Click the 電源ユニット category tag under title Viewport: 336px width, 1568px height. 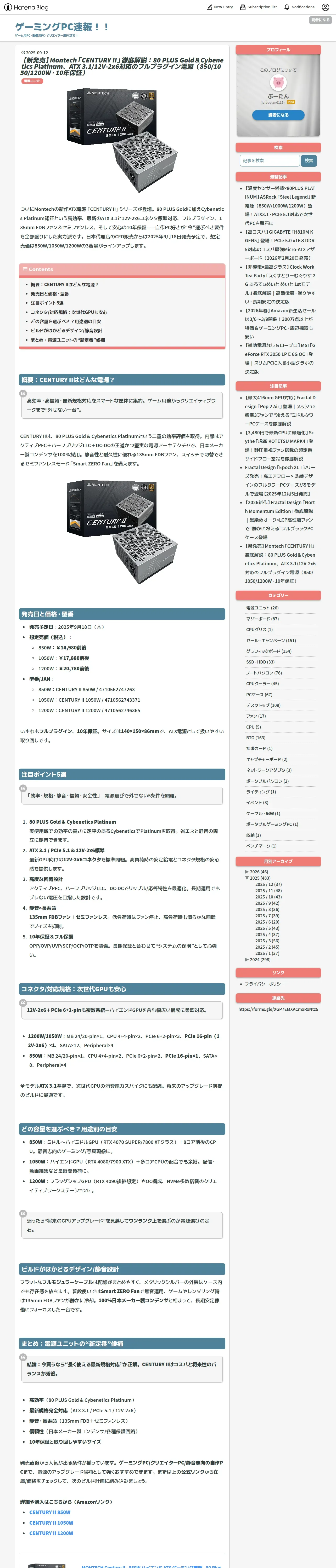coord(32,81)
